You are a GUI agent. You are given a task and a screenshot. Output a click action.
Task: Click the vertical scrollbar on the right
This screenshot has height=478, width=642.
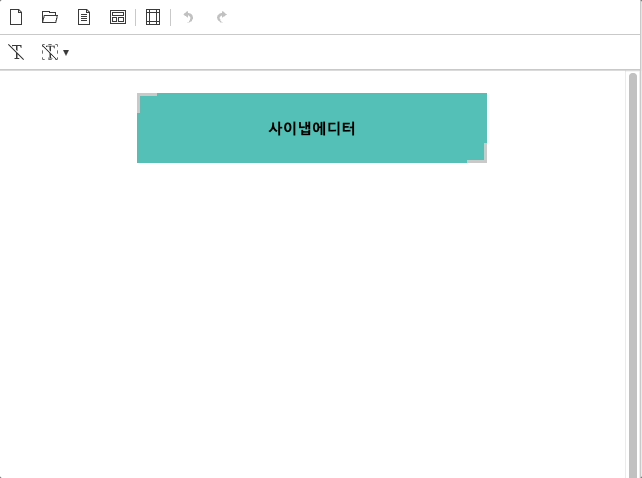coord(633,270)
